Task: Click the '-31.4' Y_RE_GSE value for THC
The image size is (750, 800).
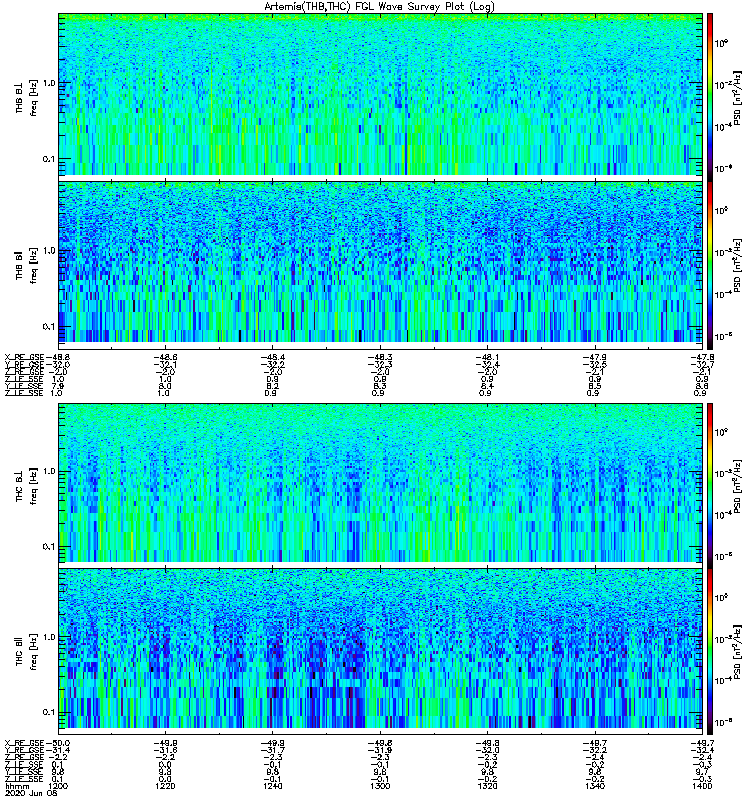Action: click(x=58, y=750)
